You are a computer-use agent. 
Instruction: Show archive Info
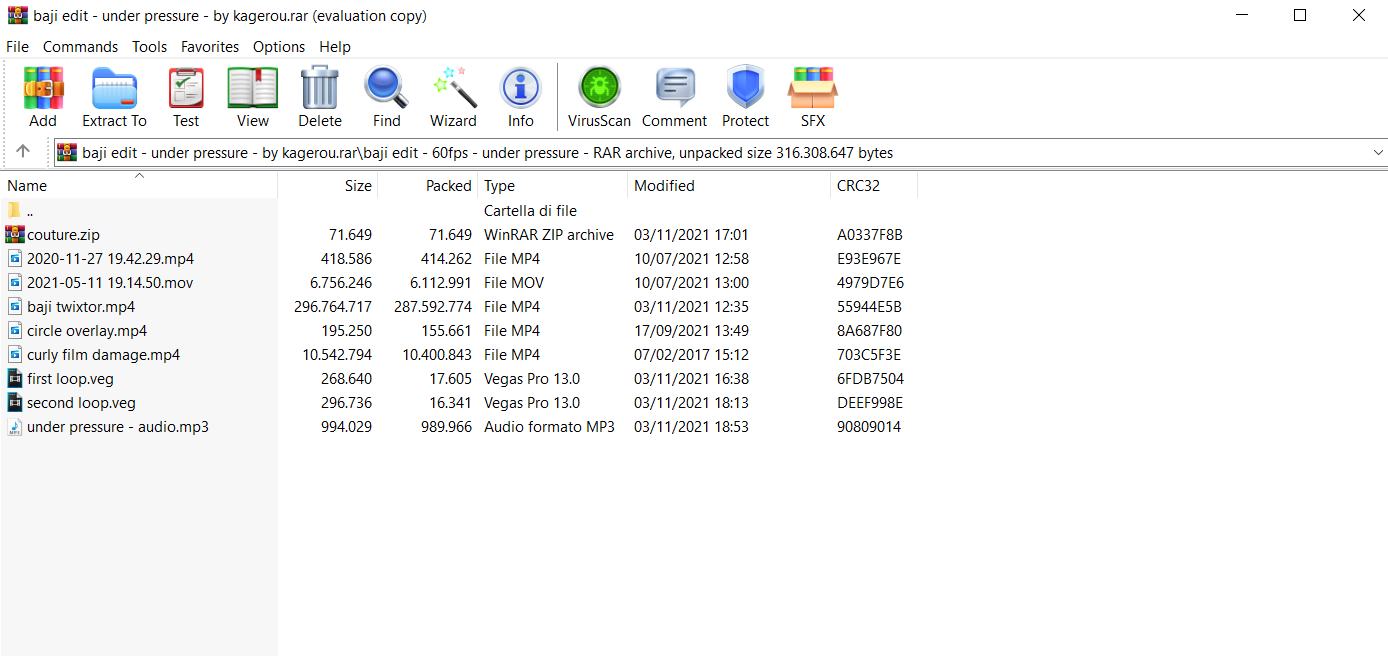coord(520,89)
